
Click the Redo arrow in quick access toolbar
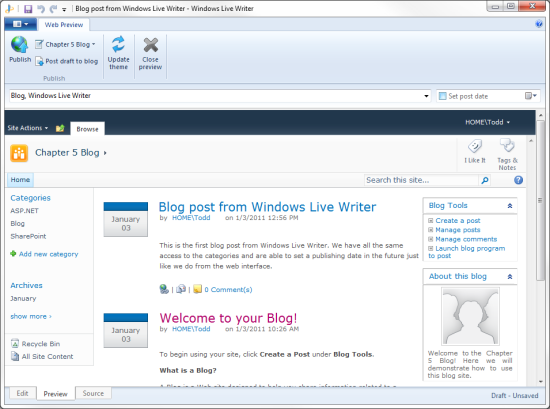tap(53, 8)
